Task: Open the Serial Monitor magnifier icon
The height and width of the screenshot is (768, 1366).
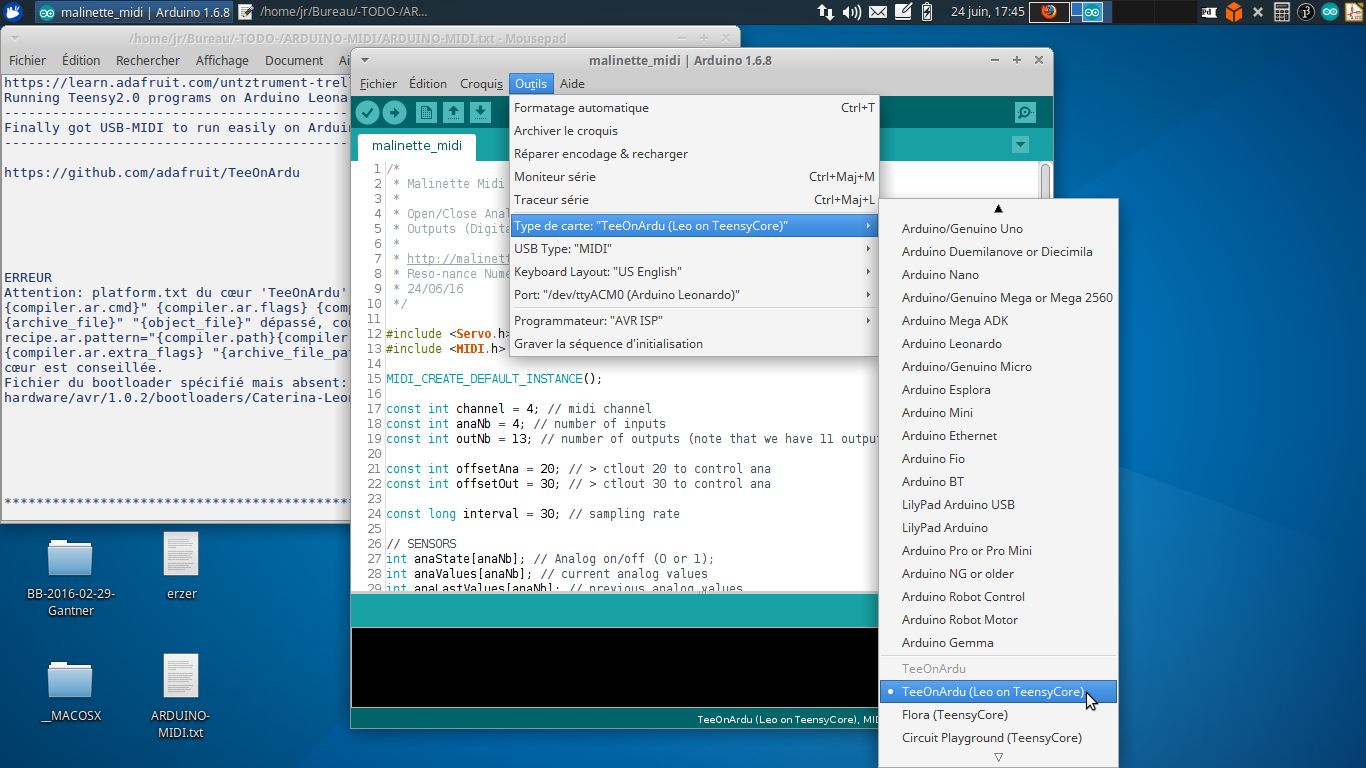Action: [1025, 113]
